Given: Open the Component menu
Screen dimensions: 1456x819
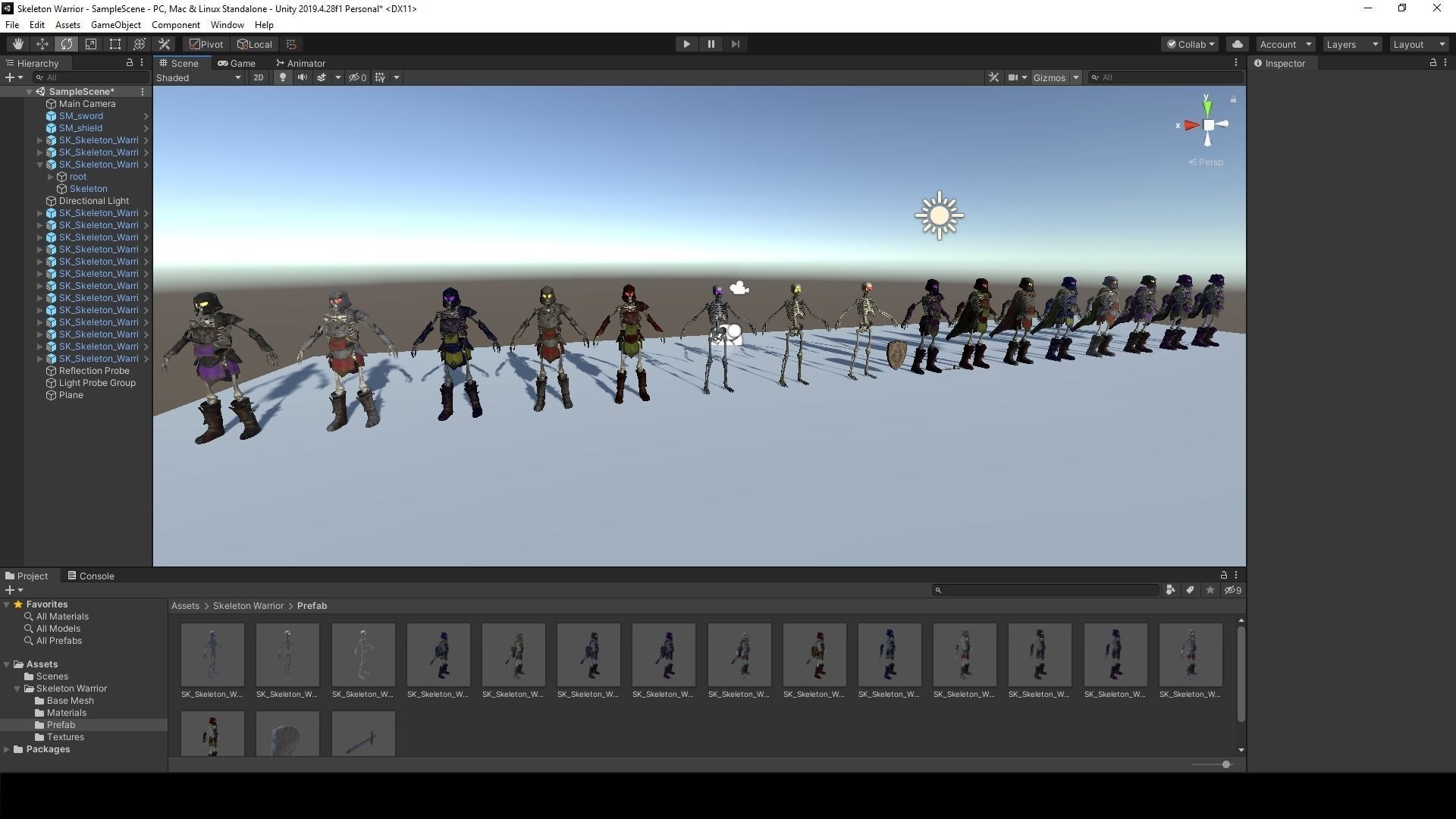Looking at the screenshot, I should pos(175,25).
